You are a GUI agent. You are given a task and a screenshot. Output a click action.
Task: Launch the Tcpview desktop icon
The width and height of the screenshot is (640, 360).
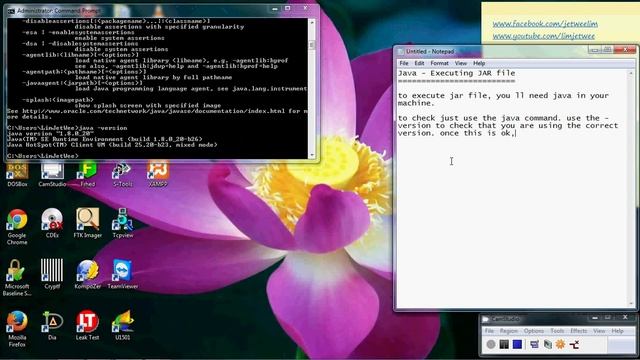pos(122,223)
